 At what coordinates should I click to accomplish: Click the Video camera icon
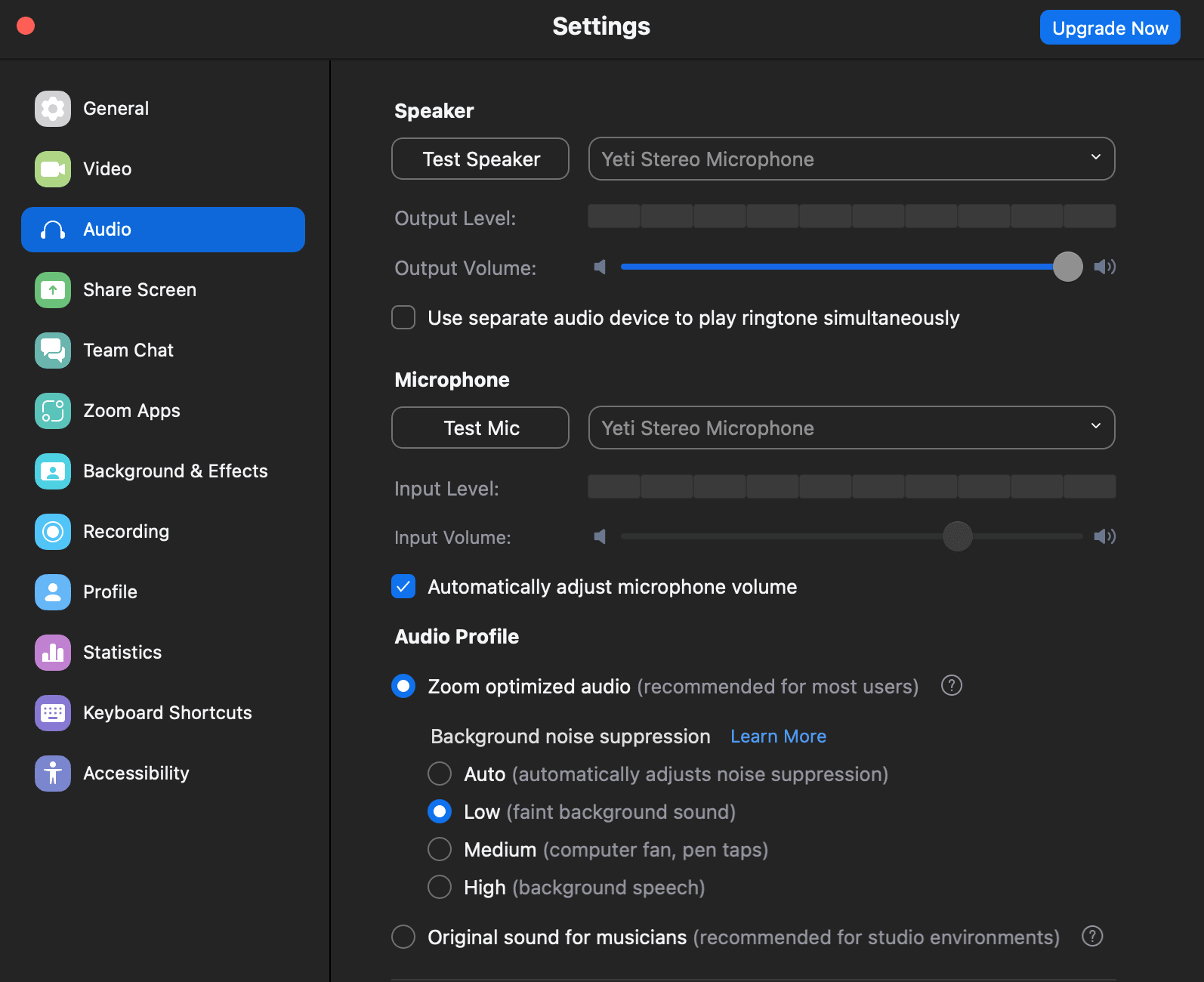(x=53, y=169)
